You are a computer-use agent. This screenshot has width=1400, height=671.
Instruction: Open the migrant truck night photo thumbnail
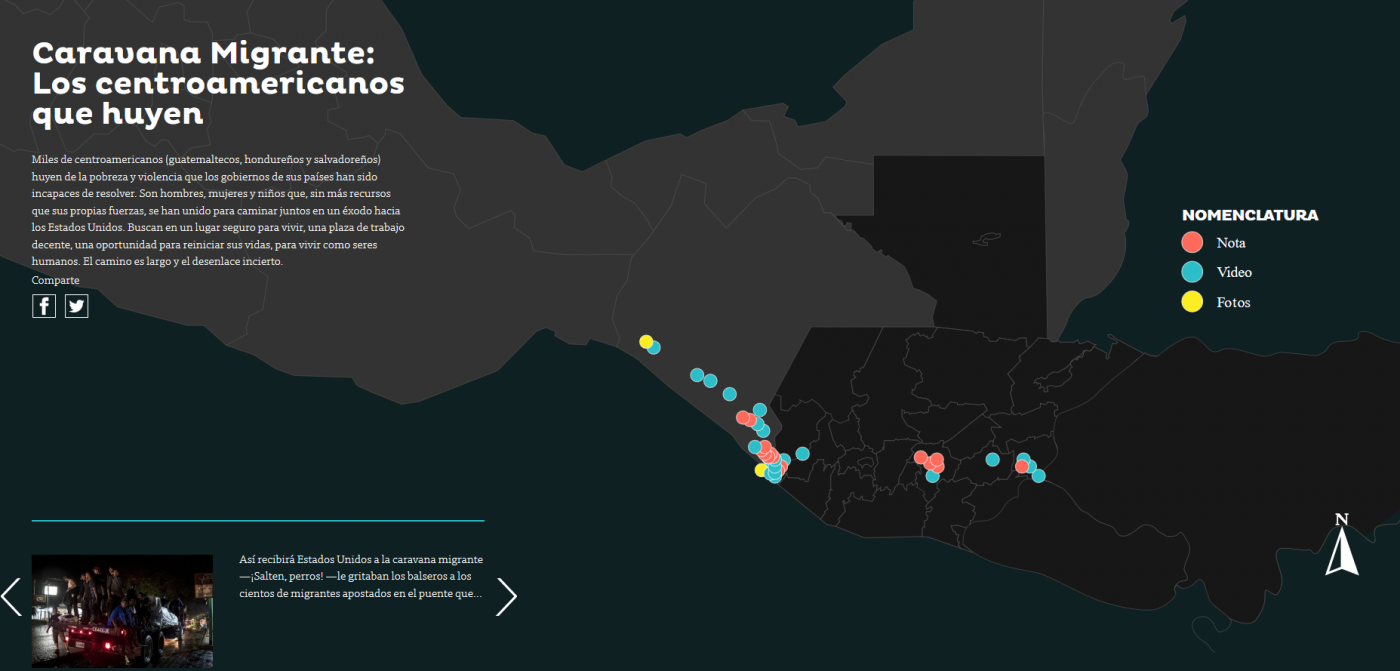(122, 611)
